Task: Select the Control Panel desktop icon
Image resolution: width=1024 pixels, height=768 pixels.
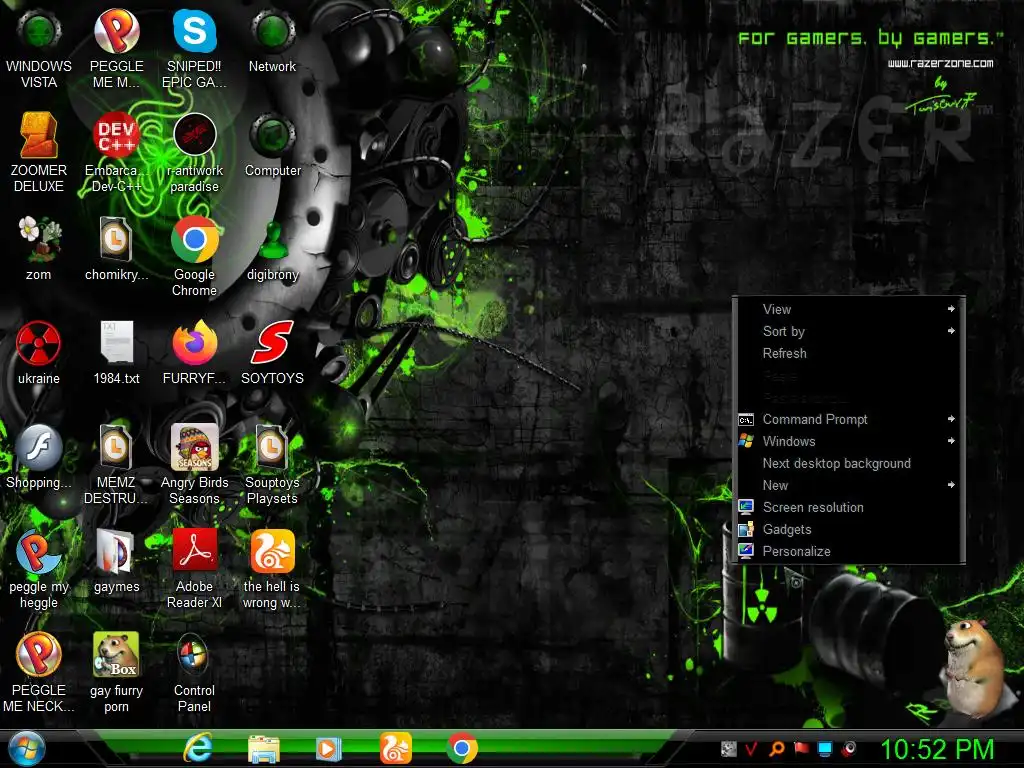Action: (194, 673)
